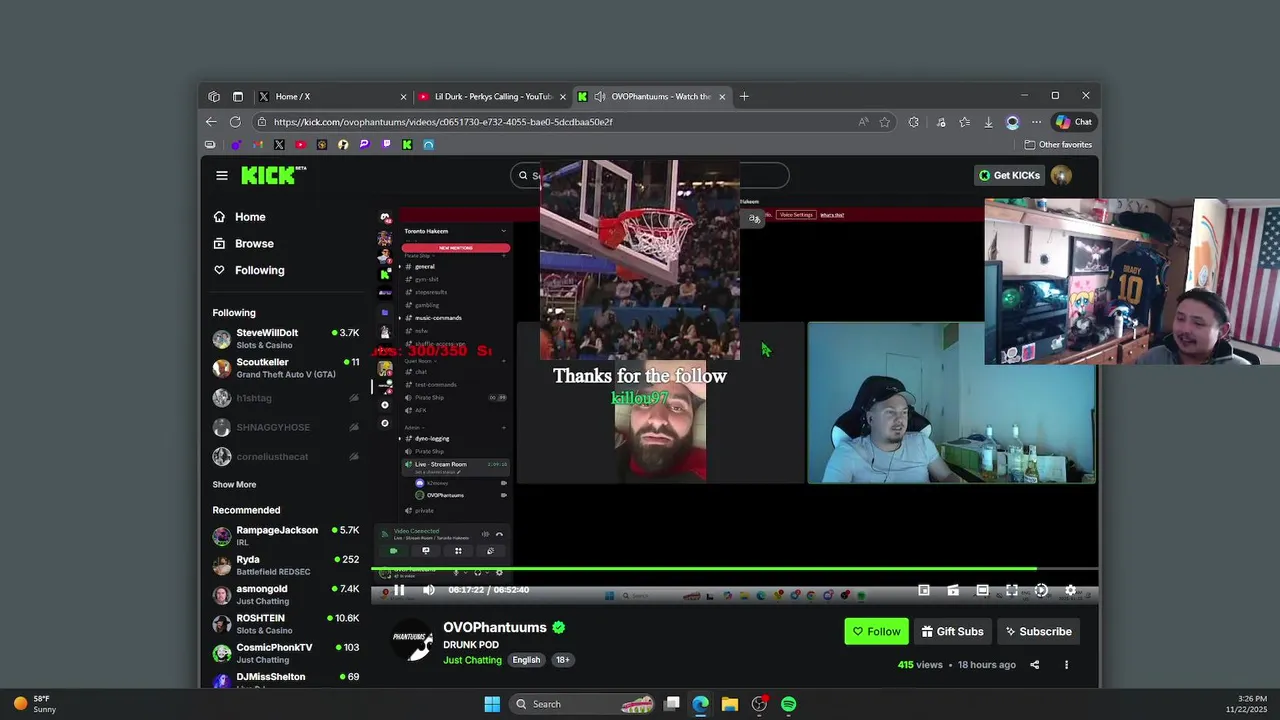Open X bookmark in favorites bar

tap(279, 145)
